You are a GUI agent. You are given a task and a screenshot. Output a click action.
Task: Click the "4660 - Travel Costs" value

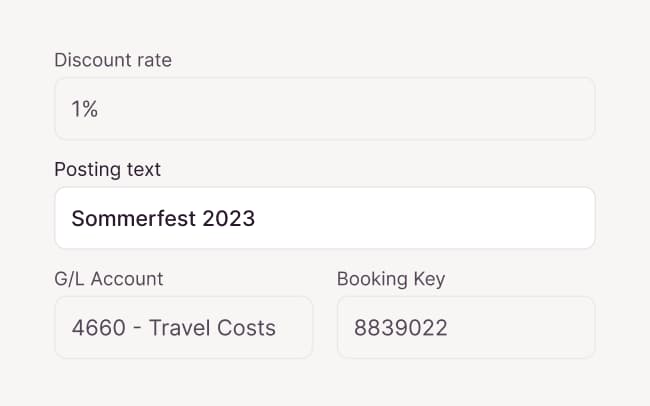pyautogui.click(x=174, y=327)
